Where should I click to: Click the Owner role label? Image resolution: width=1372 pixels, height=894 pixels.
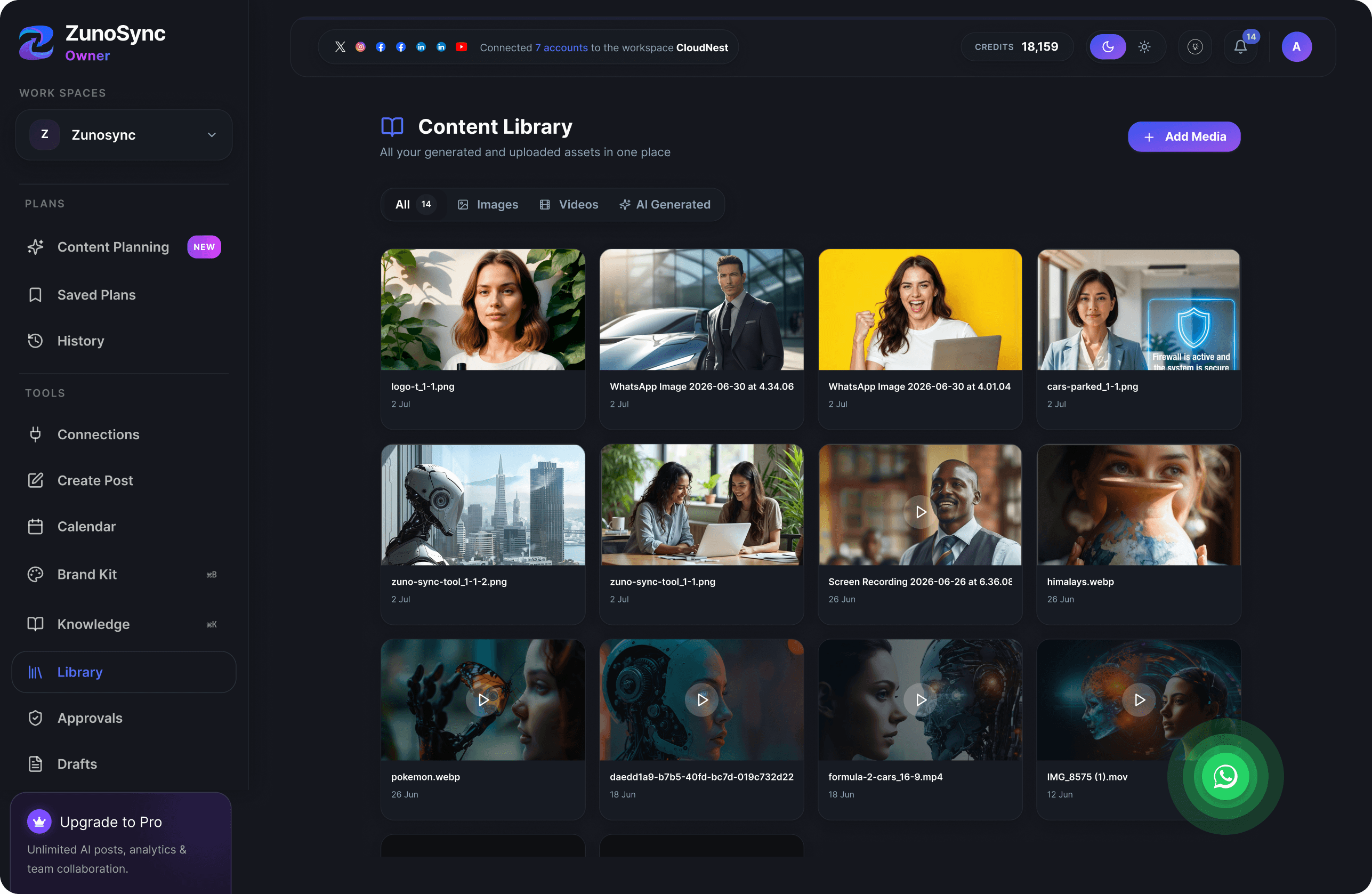click(x=87, y=56)
